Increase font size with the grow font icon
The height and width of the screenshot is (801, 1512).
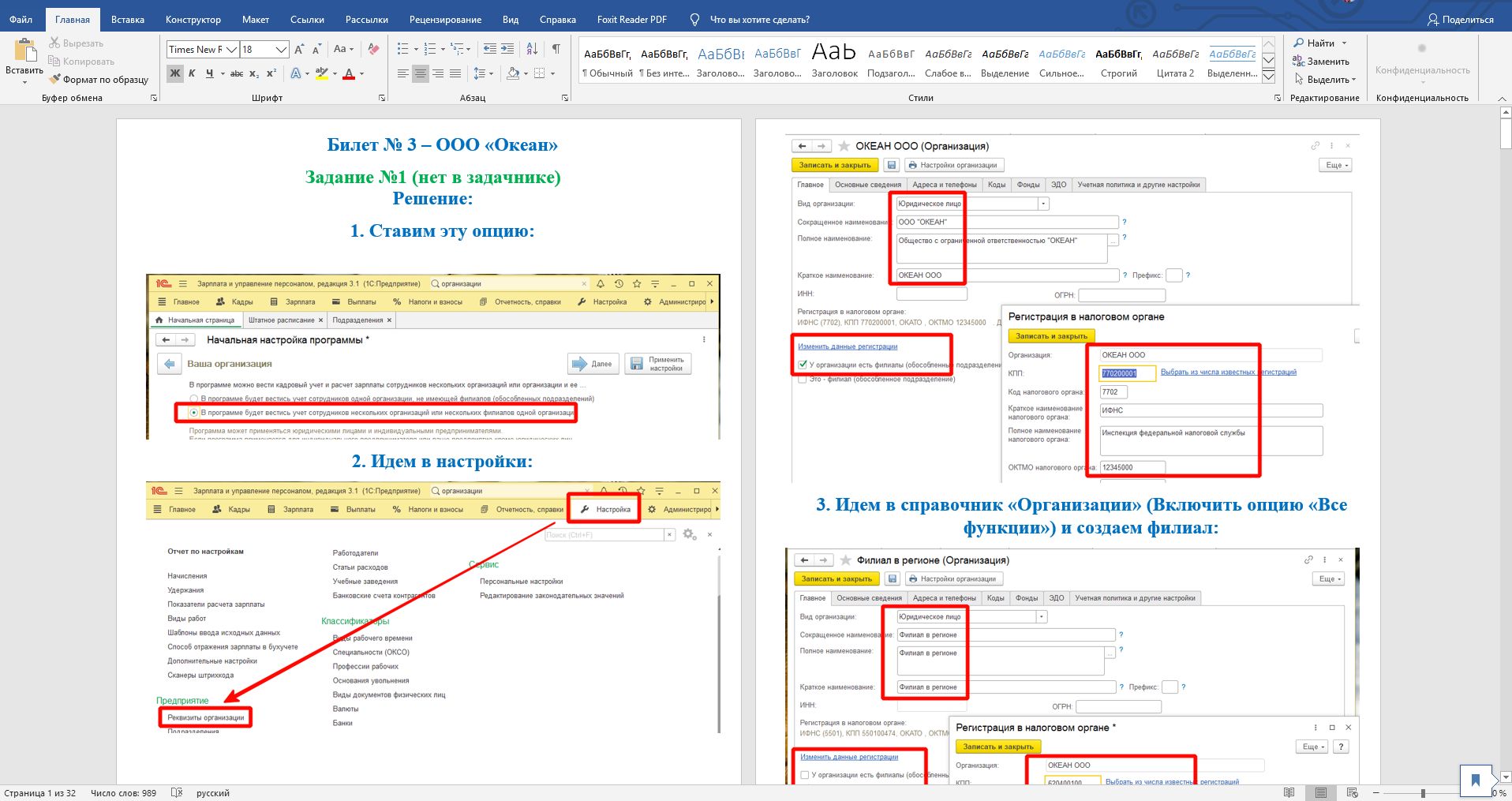click(299, 49)
